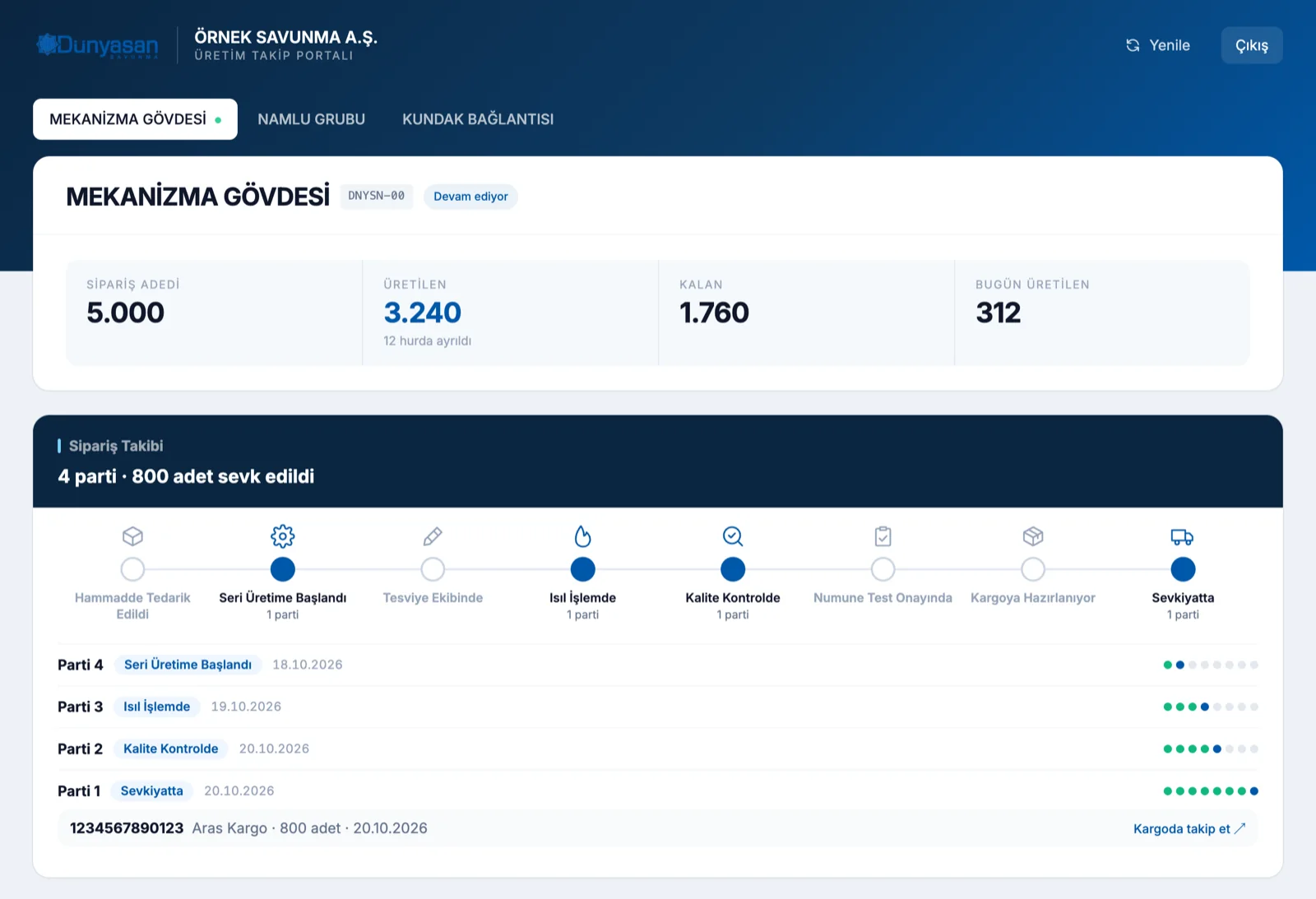Click the Hammadde Tedarik box icon
This screenshot has width=1316, height=899.
132,536
